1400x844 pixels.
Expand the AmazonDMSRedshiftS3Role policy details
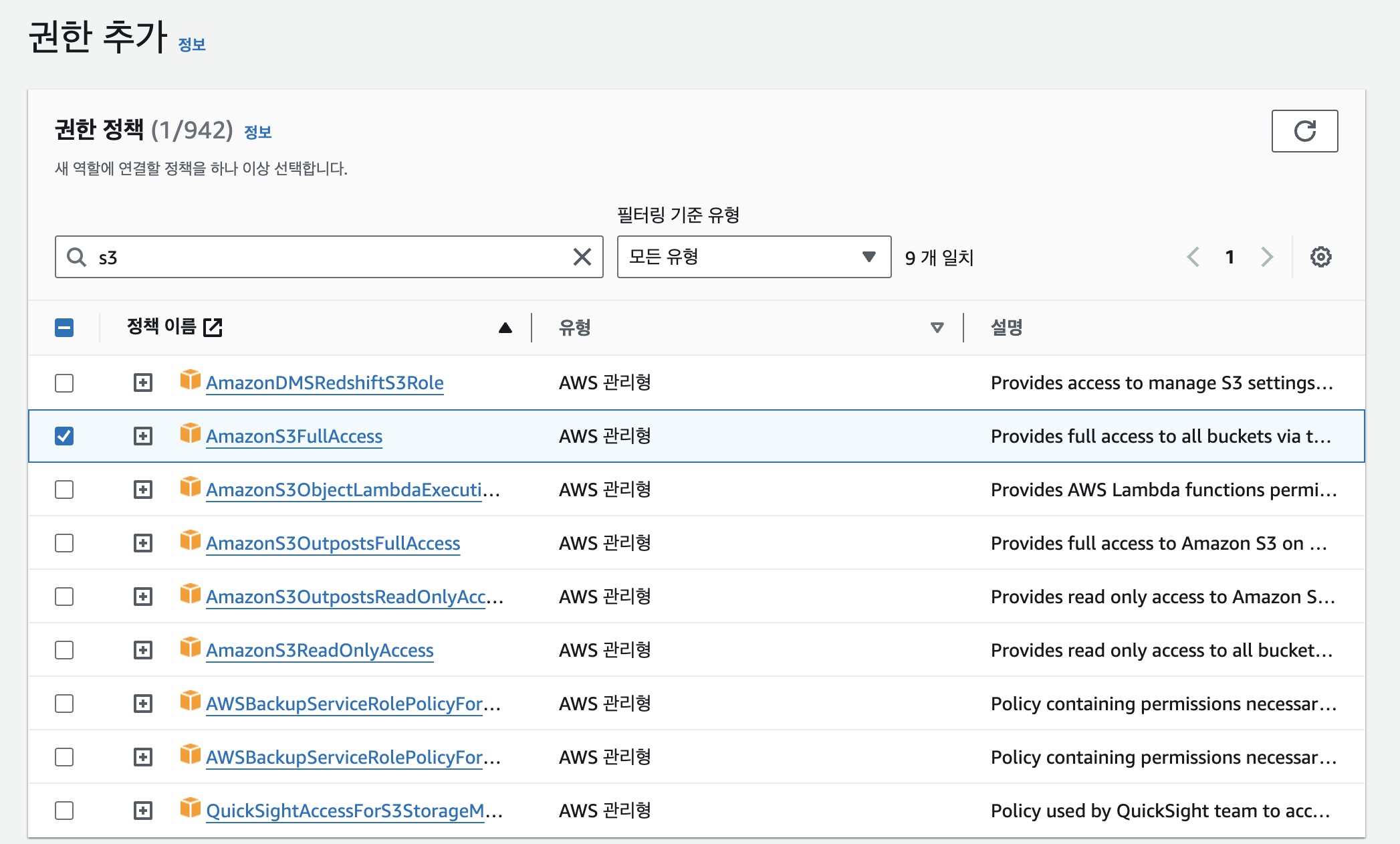142,383
